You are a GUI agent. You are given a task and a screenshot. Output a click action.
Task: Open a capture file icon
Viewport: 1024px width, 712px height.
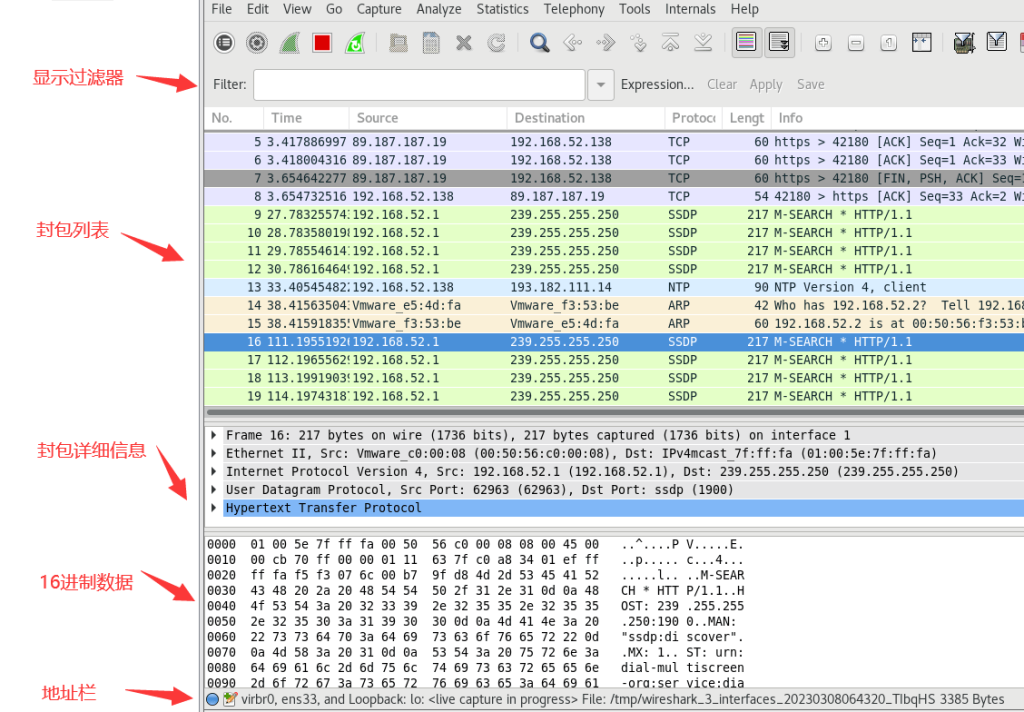pyautogui.click(x=398, y=43)
